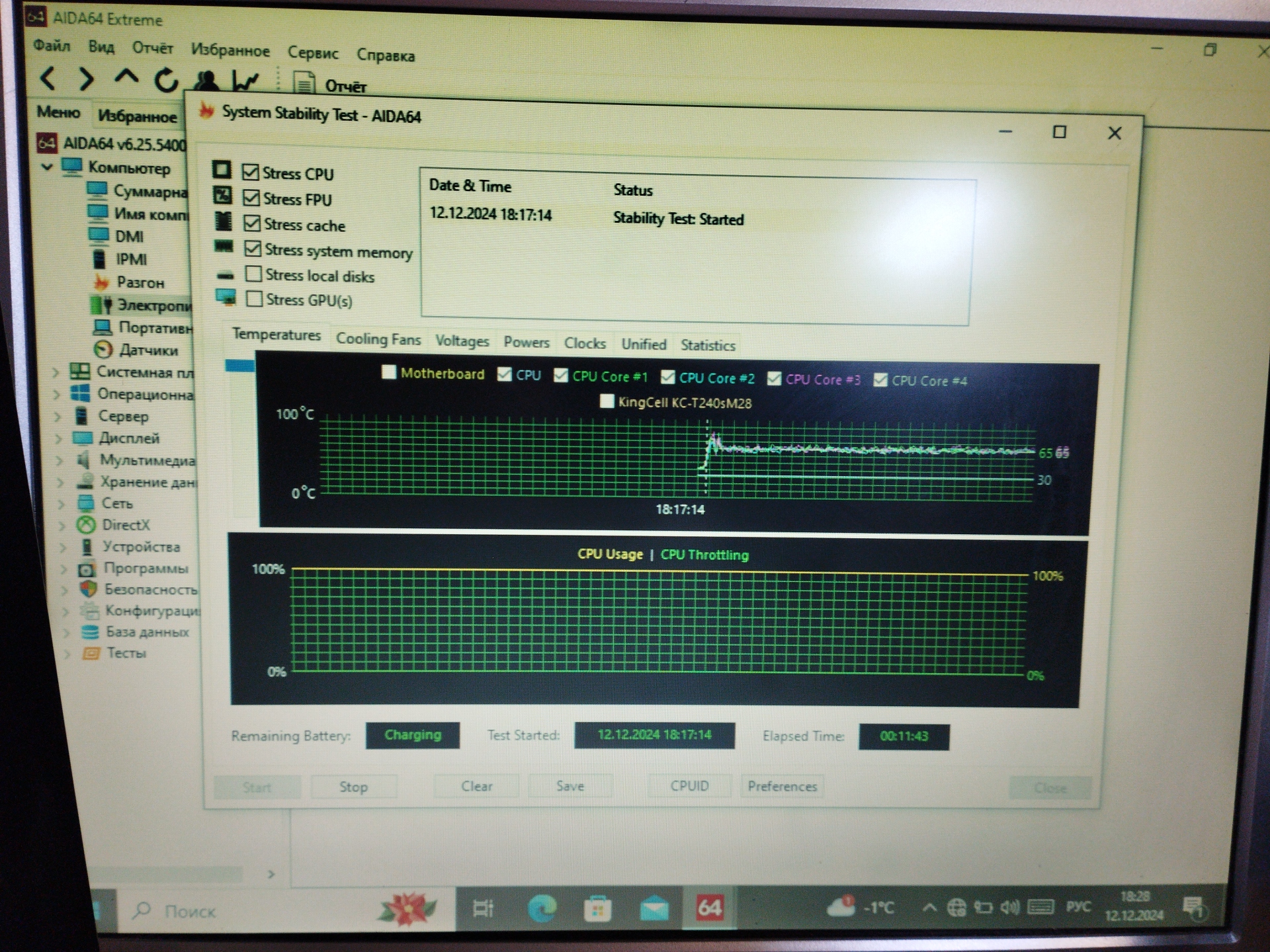Viewport: 1270px width, 952px height.
Task: Open Task View on the taskbar
Action: [484, 908]
